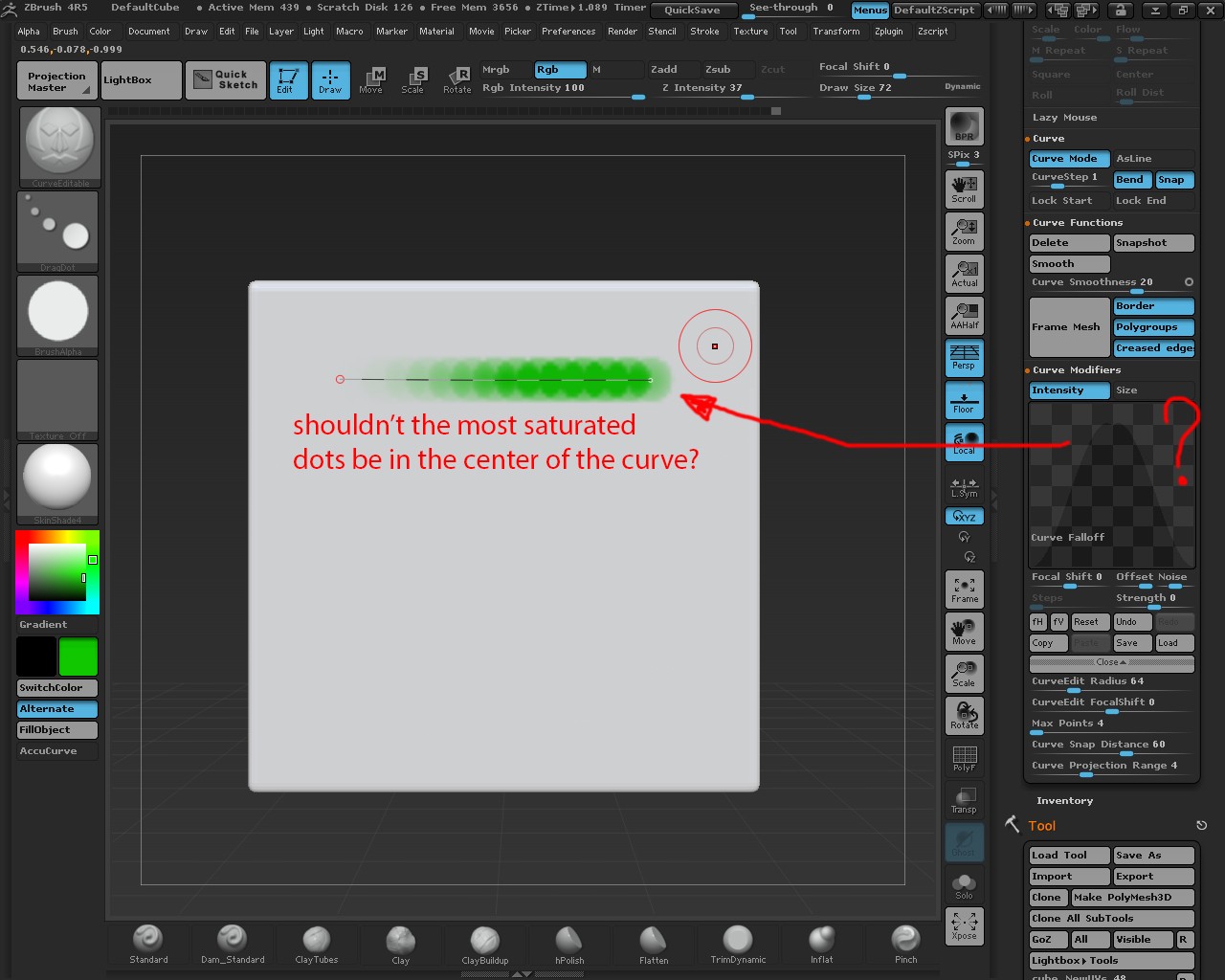Enable Solo mode
The image size is (1225, 980).
[x=964, y=885]
